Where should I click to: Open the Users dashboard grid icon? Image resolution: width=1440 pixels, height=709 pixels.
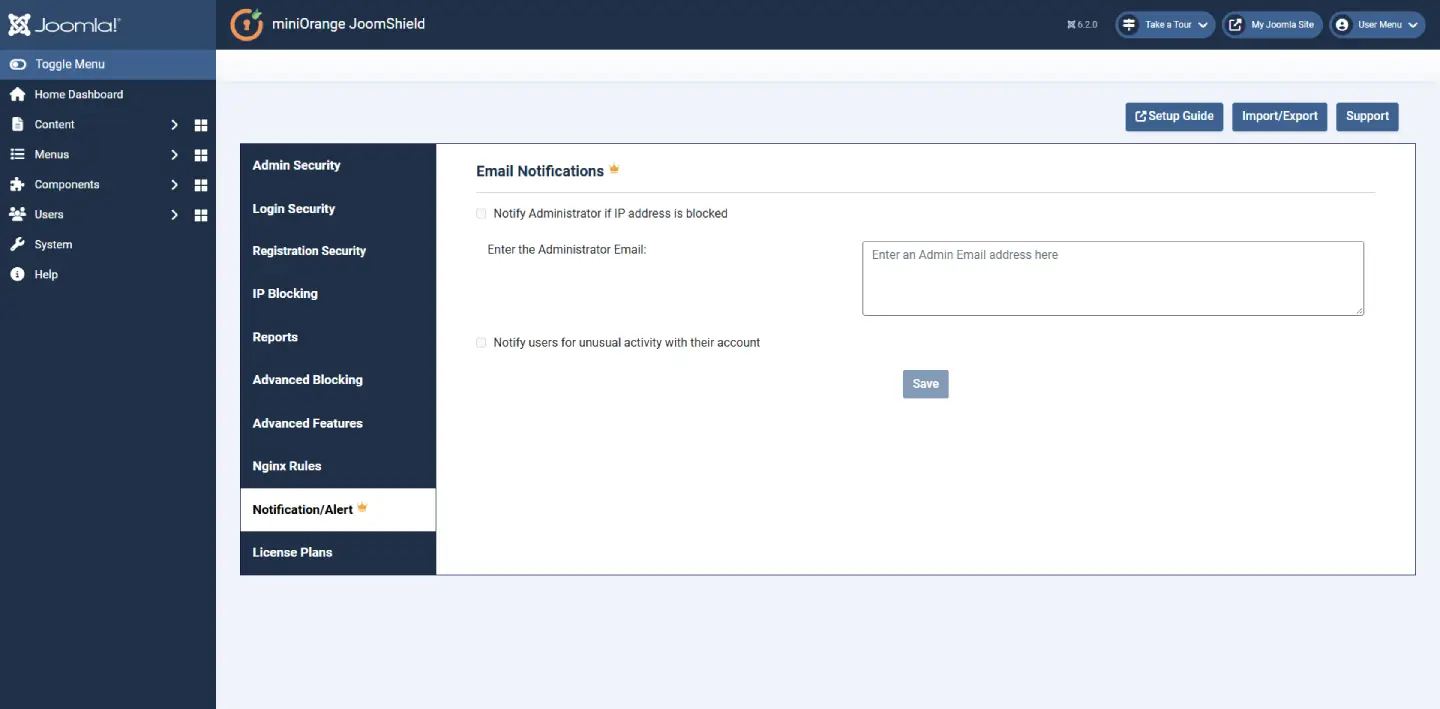tap(201, 215)
